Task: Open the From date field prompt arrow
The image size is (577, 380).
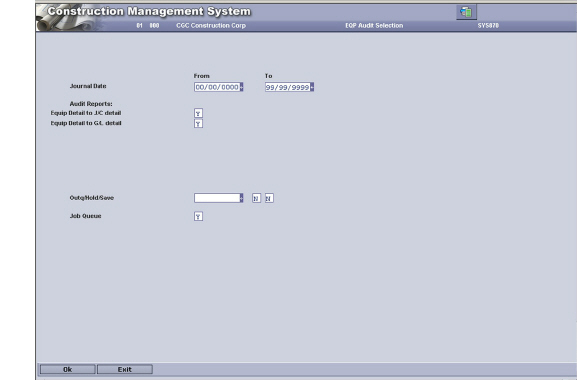Action: 242,87
